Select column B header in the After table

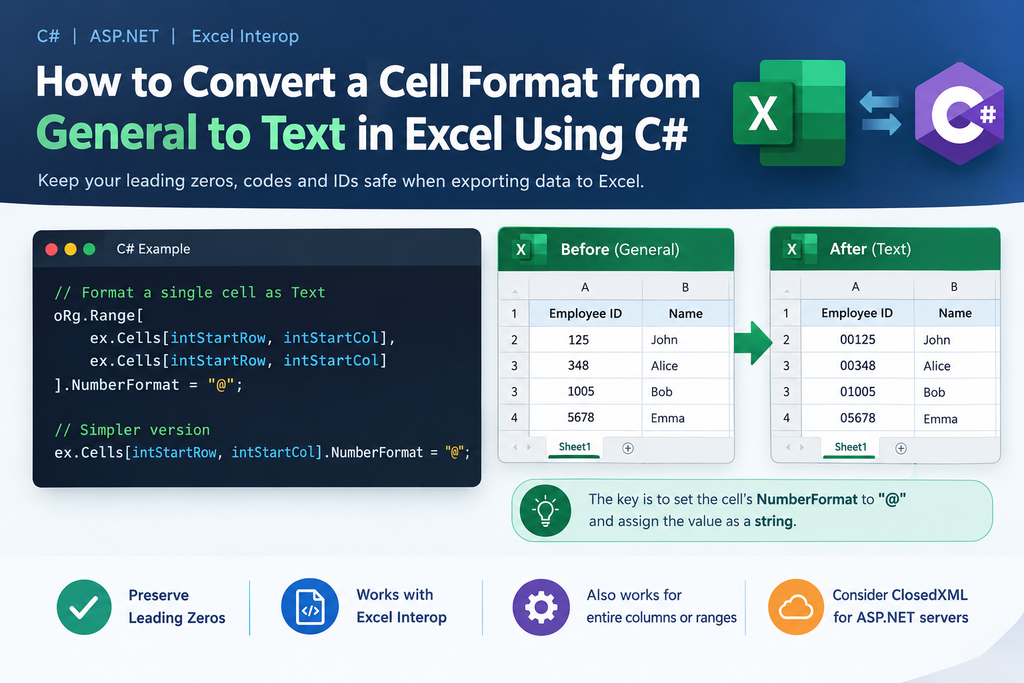(x=954, y=287)
